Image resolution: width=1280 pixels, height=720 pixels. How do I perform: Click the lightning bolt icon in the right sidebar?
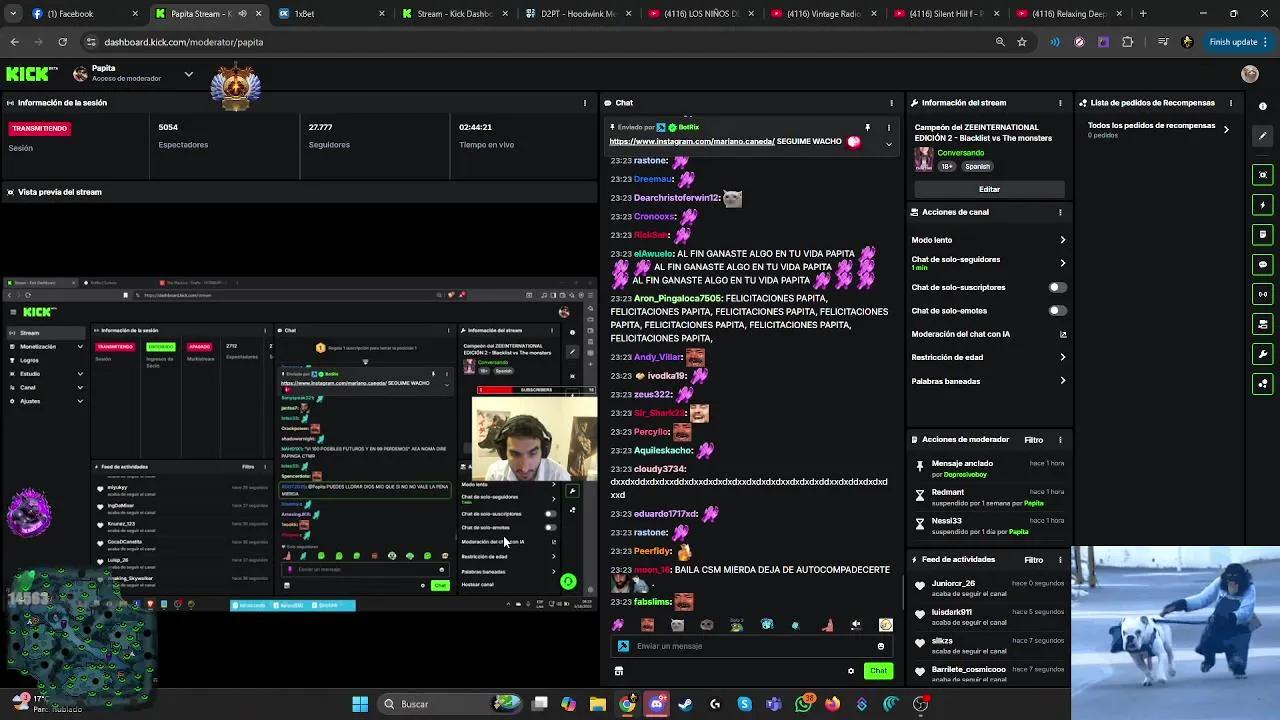1262,203
